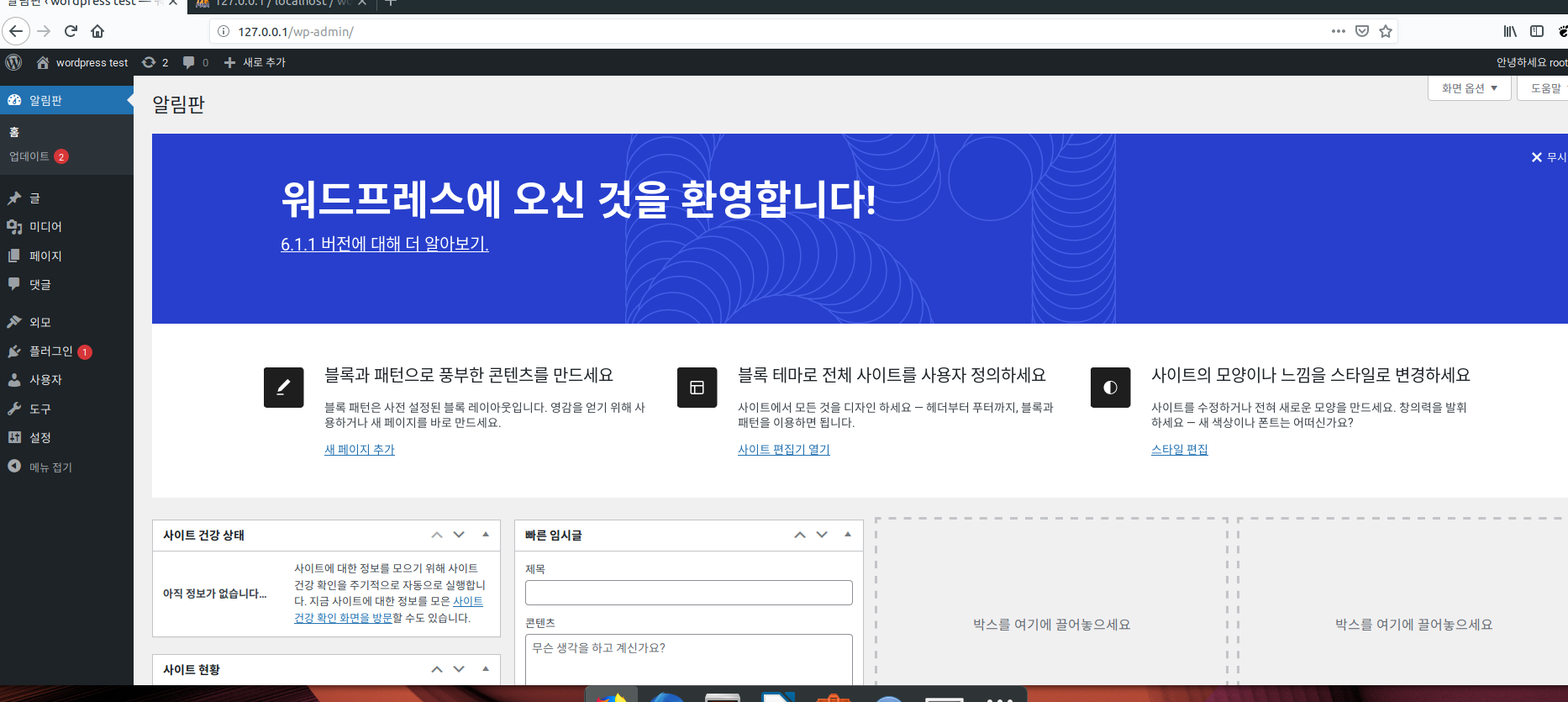Open the 페이지 pages menu
1568x702 pixels.
tap(66, 256)
